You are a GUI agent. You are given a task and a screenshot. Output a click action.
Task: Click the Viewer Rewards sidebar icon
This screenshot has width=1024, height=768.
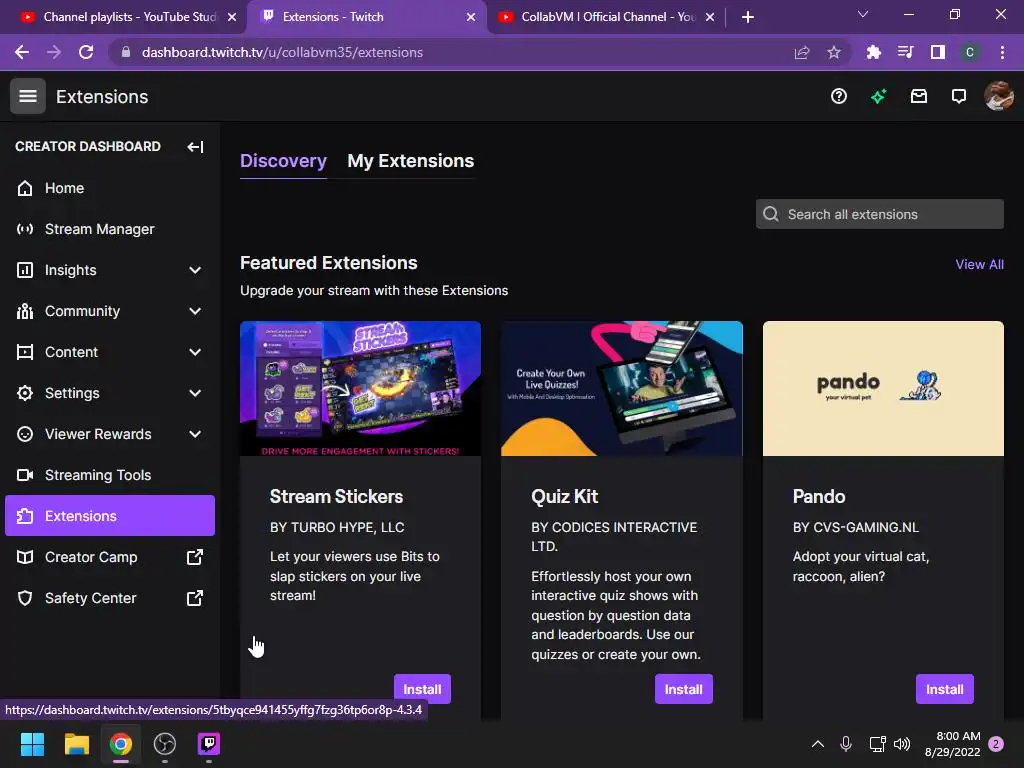[25, 434]
